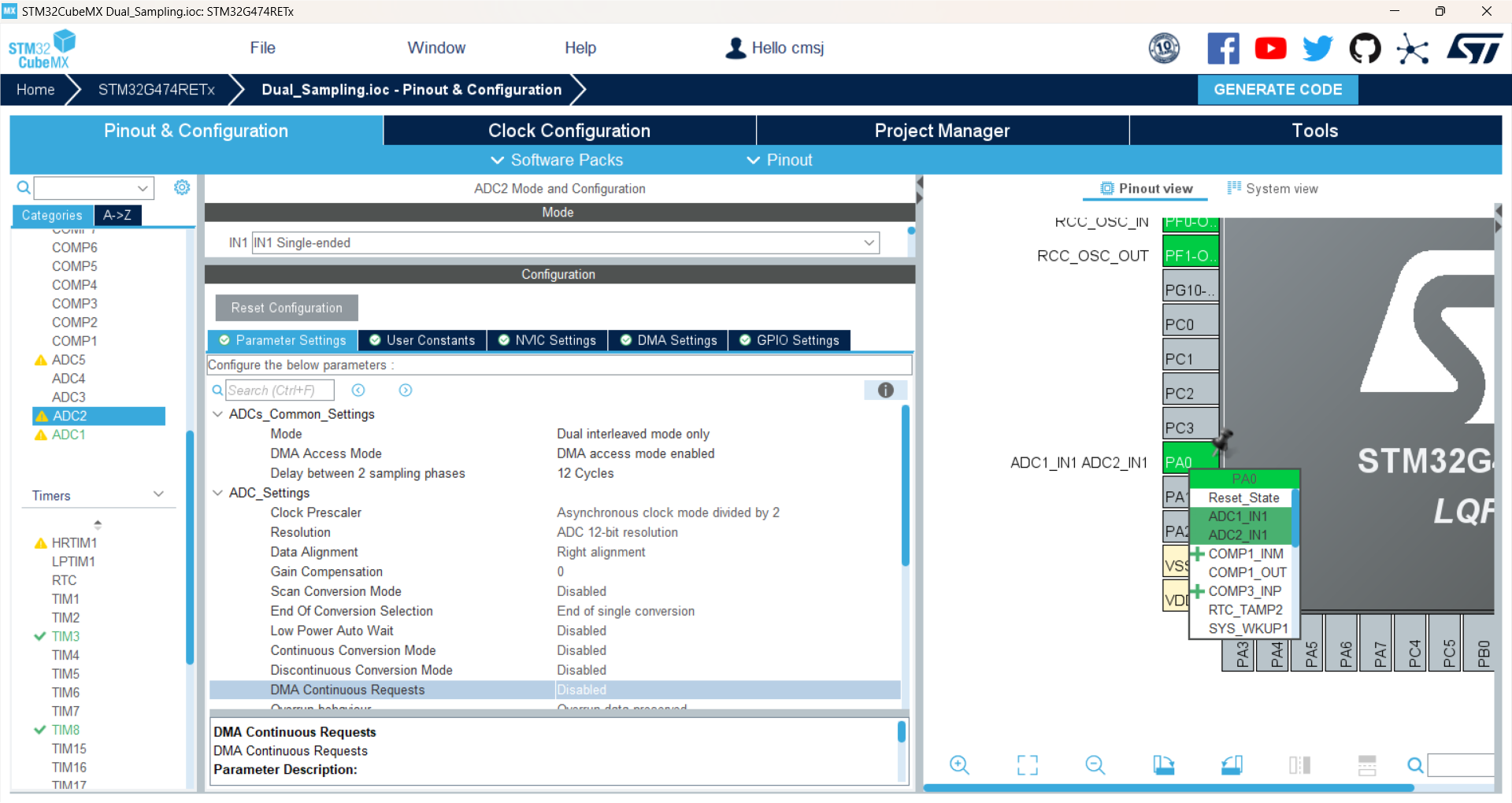The width and height of the screenshot is (1512, 803).
Task: Open the DMA Settings tab
Action: tap(669, 340)
